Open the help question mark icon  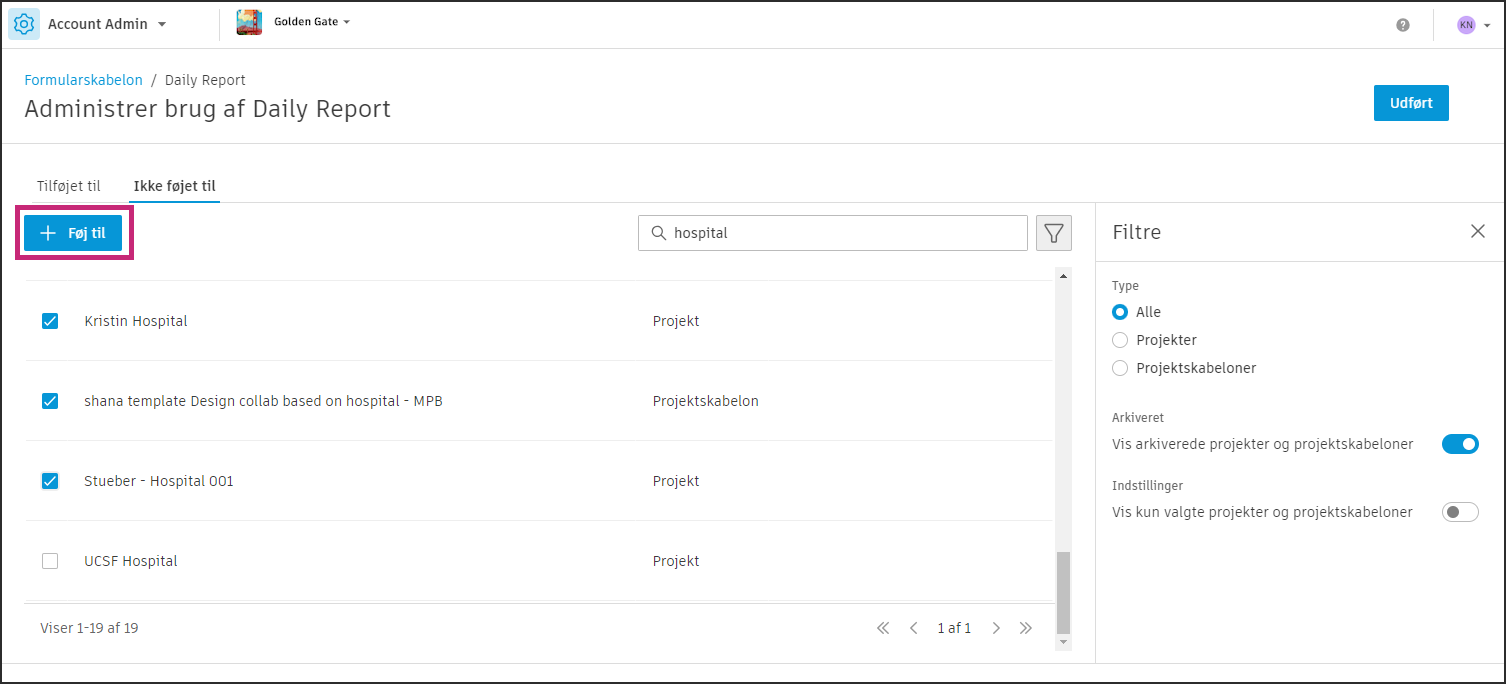[x=1403, y=25]
